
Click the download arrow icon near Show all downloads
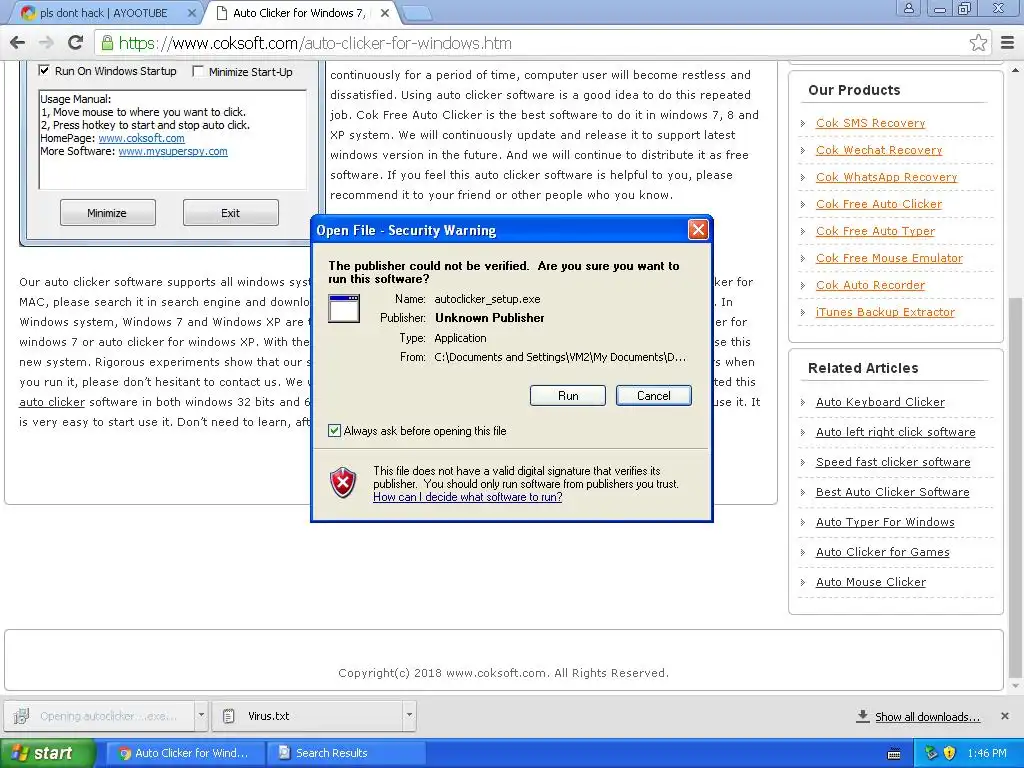(863, 716)
